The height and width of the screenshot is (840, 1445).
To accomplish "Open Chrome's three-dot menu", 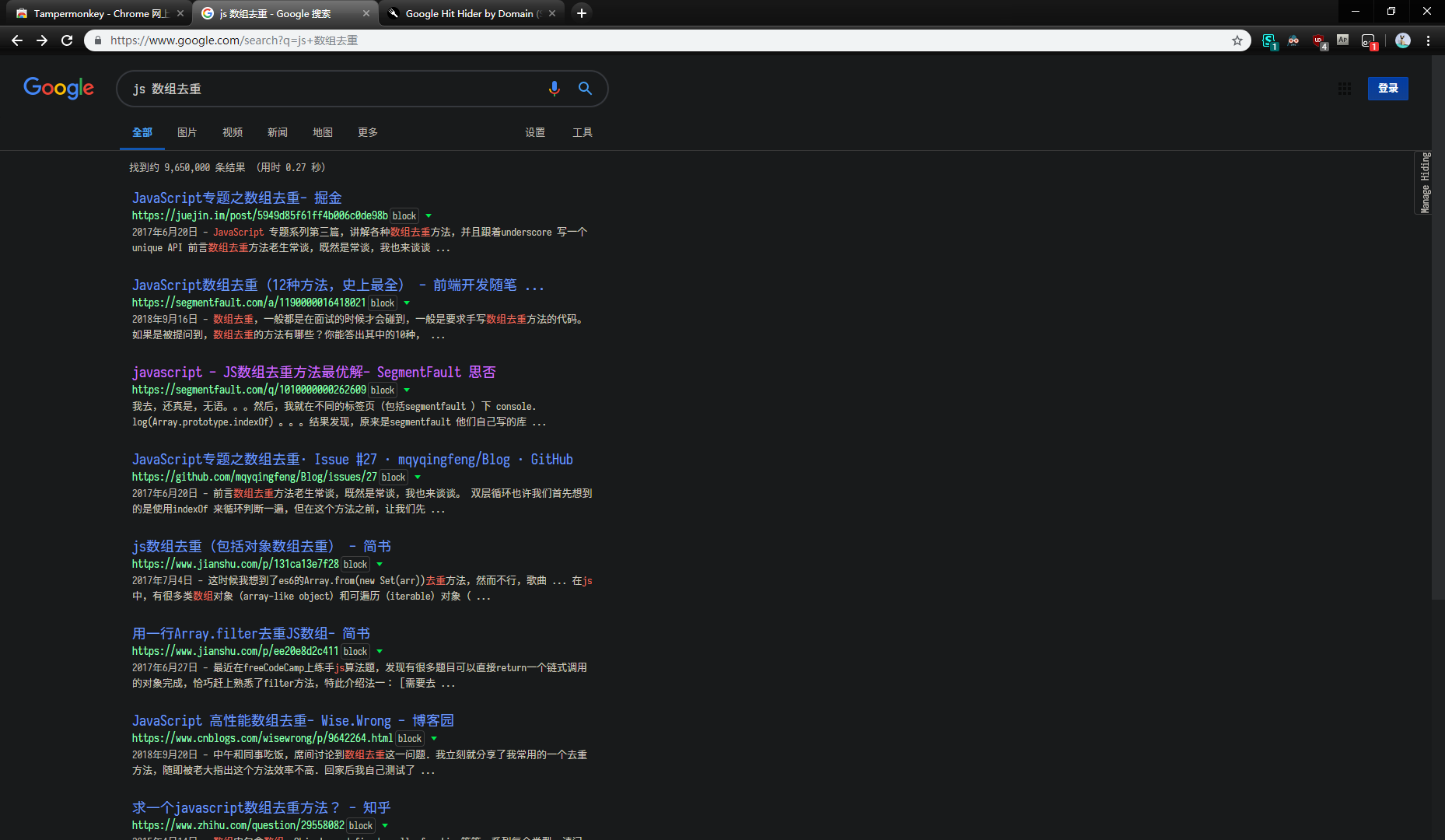I will (1428, 40).
